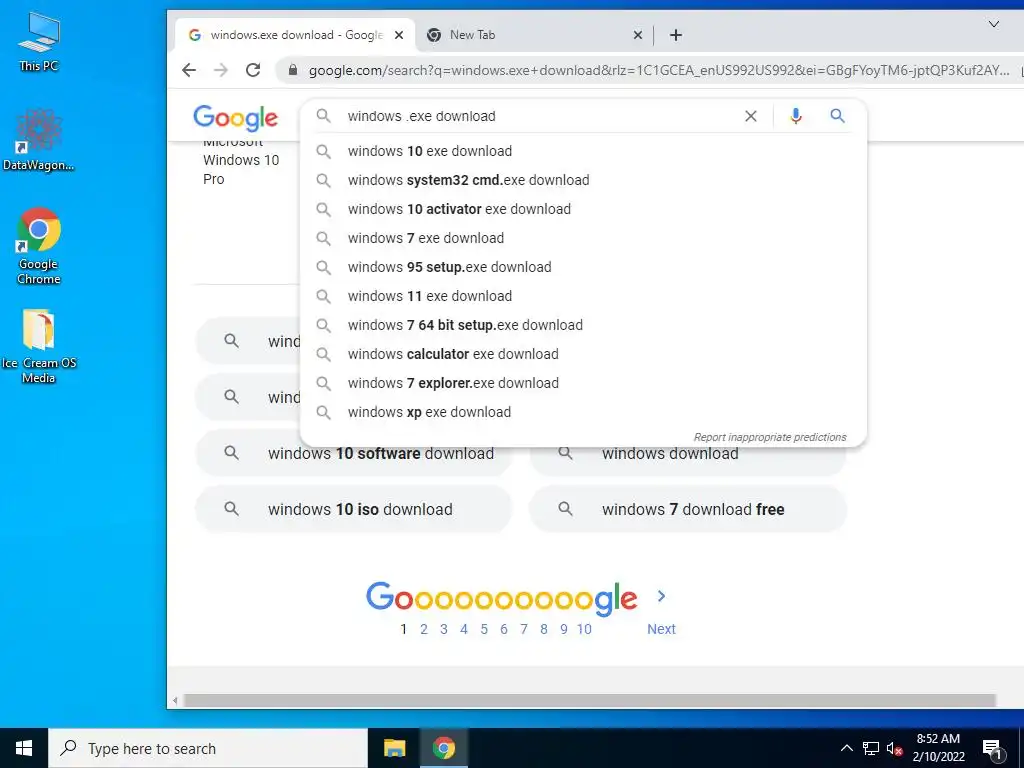Select Google Chrome desktop shortcut
The width and height of the screenshot is (1024, 768).
pyautogui.click(x=39, y=246)
